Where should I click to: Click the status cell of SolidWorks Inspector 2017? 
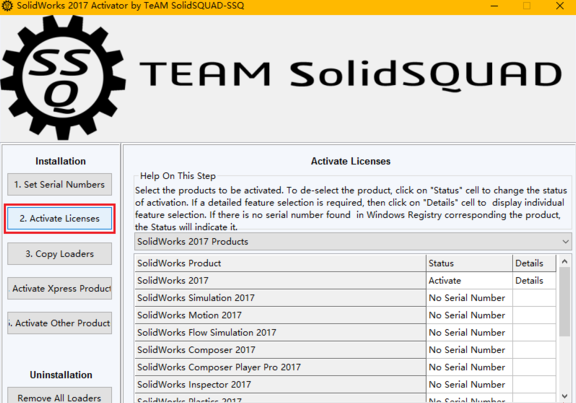tap(469, 384)
